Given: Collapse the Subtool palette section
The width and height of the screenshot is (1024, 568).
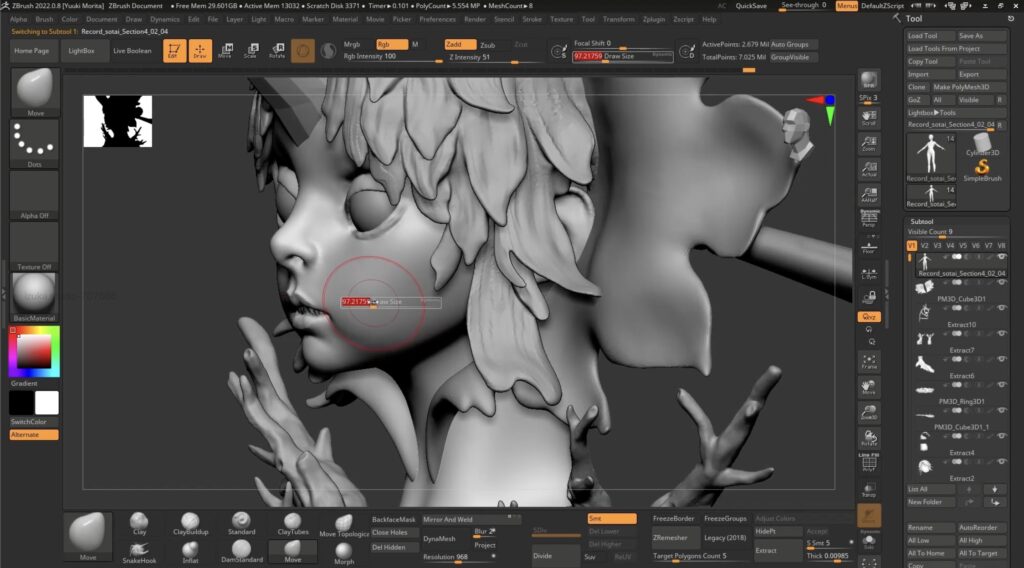Looking at the screenshot, I should pyautogui.click(x=922, y=221).
